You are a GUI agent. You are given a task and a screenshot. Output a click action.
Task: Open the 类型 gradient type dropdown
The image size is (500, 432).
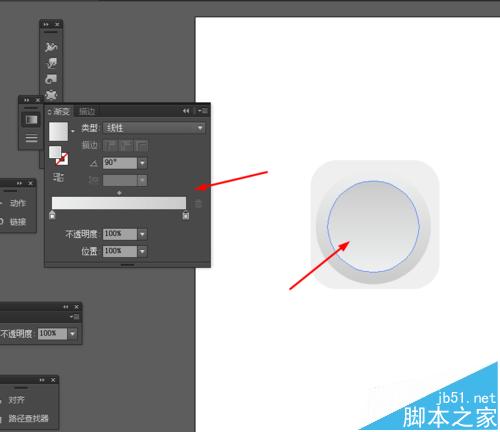pos(154,128)
